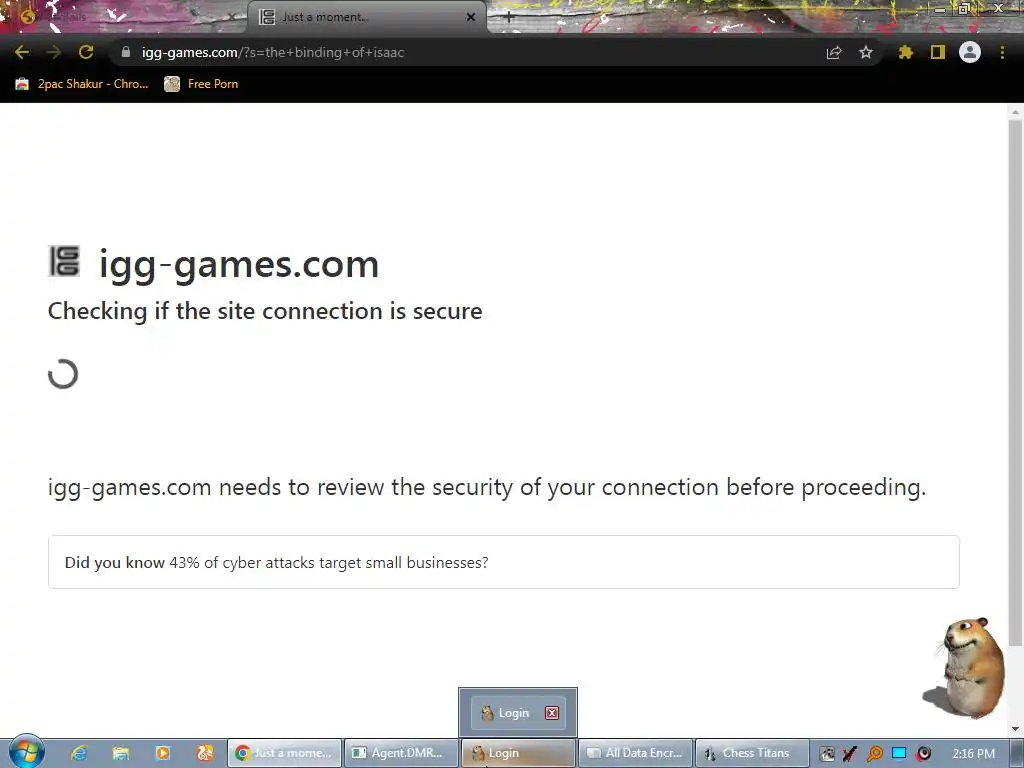Click the hamster desktop character
The height and width of the screenshot is (768, 1024).
[x=967, y=668]
